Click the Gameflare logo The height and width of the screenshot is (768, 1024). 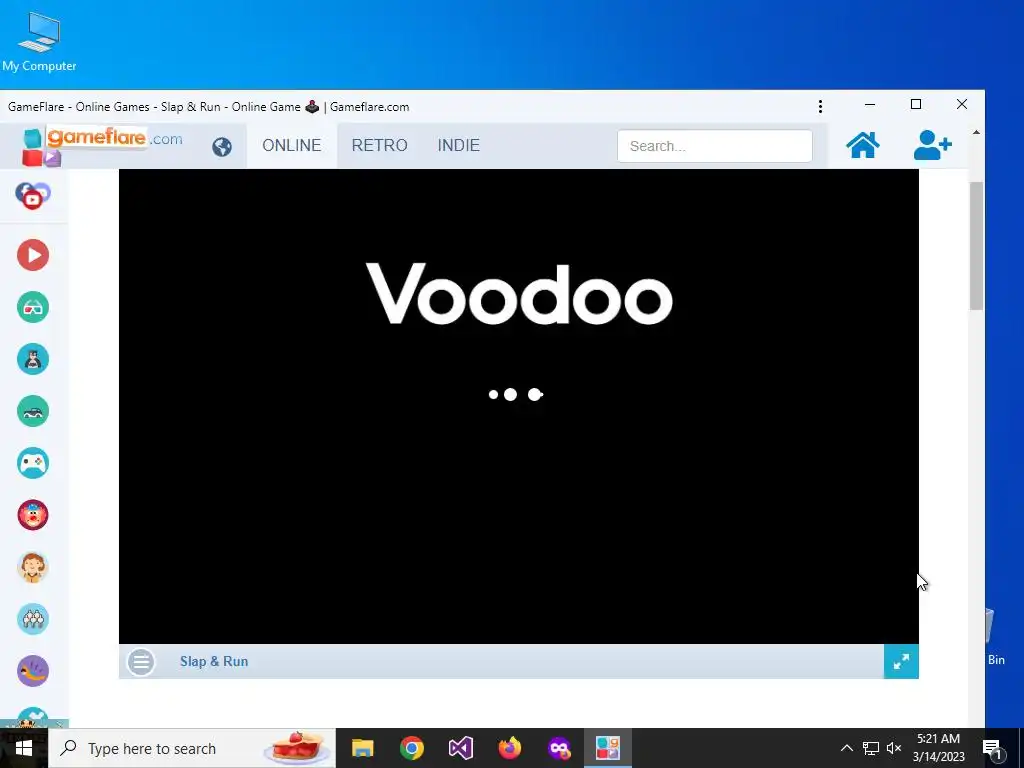(x=101, y=145)
